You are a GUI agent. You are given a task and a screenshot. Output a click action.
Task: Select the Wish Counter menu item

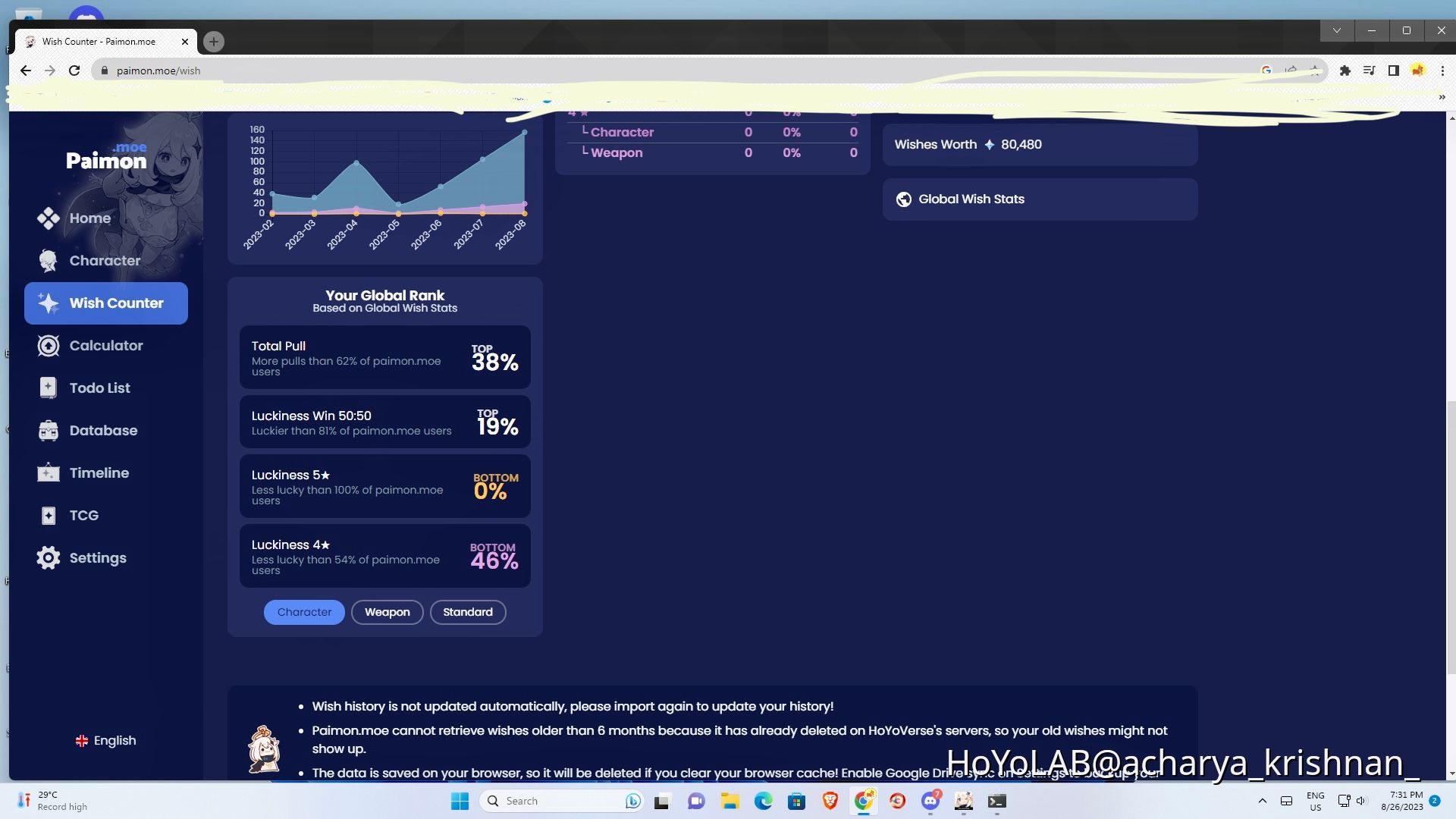[106, 303]
